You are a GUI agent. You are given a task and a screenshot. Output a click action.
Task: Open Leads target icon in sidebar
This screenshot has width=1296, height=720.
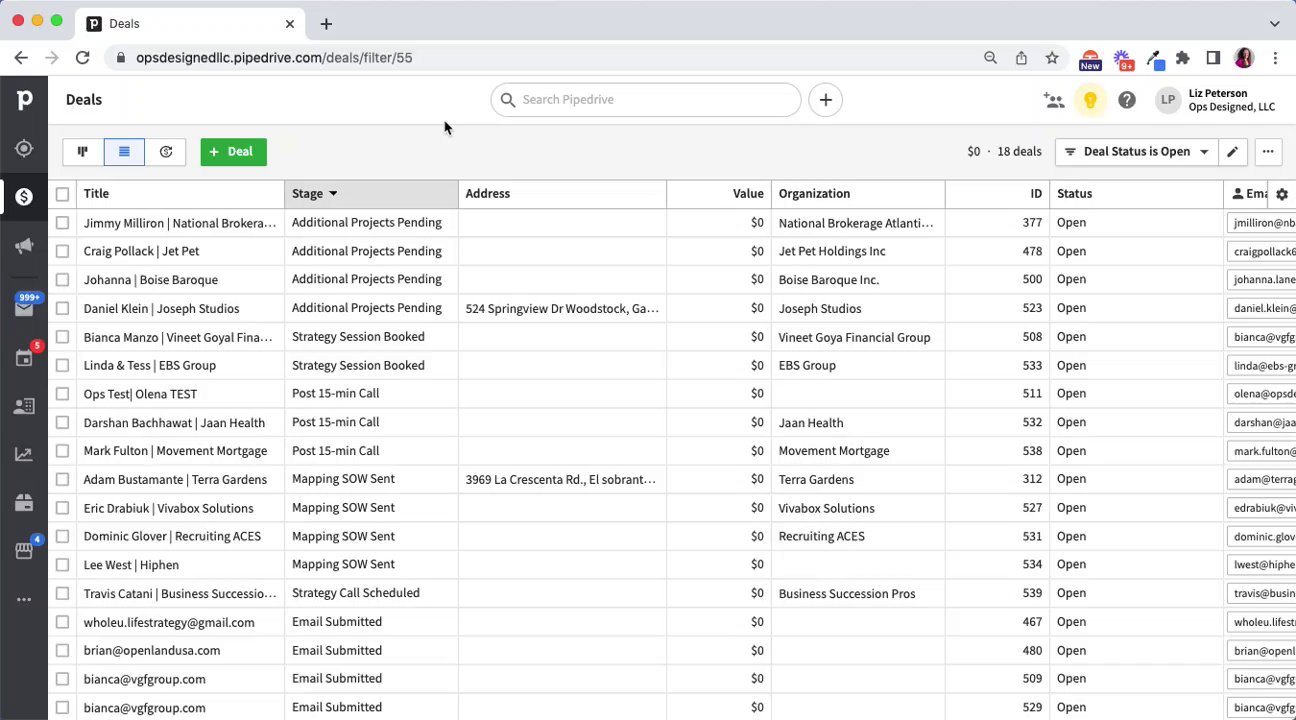click(24, 149)
